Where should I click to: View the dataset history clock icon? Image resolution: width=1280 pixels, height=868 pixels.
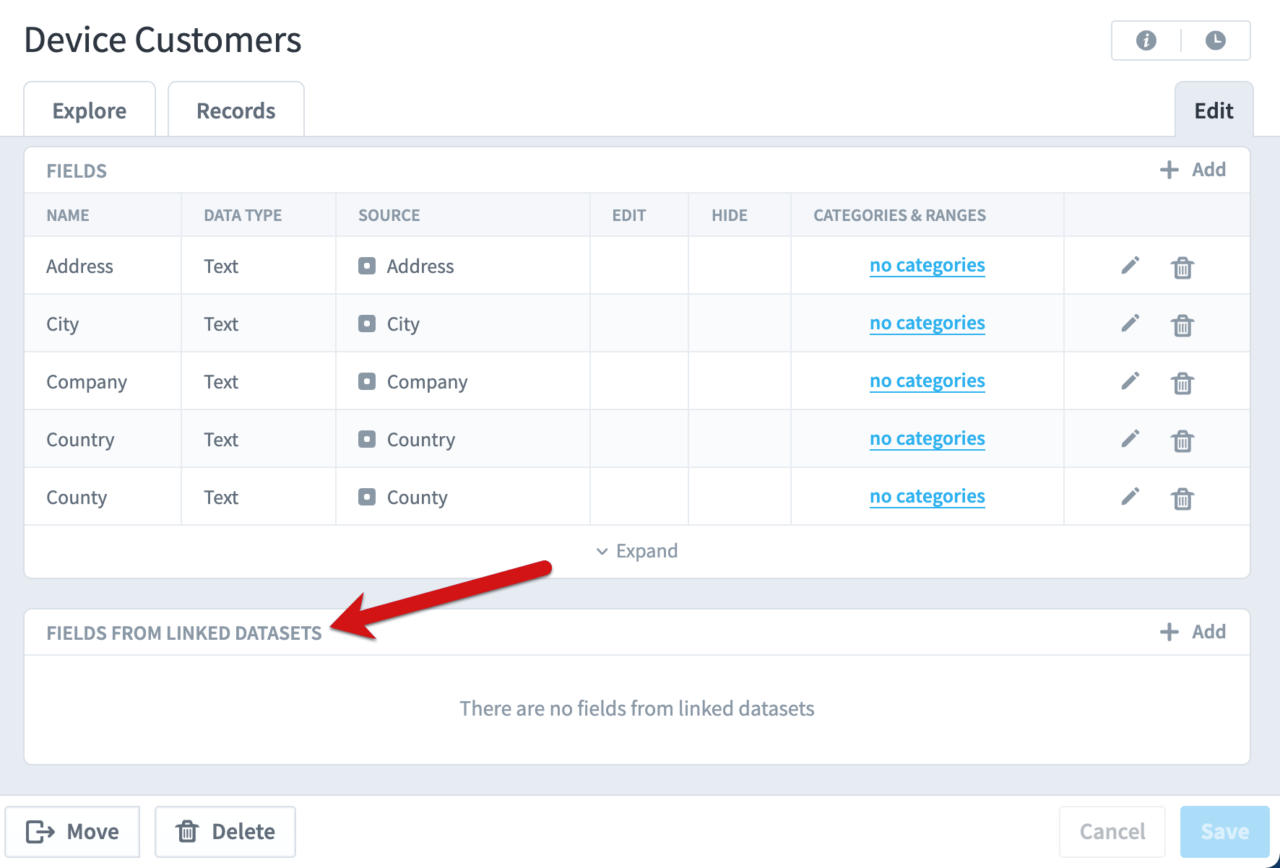coord(1216,41)
